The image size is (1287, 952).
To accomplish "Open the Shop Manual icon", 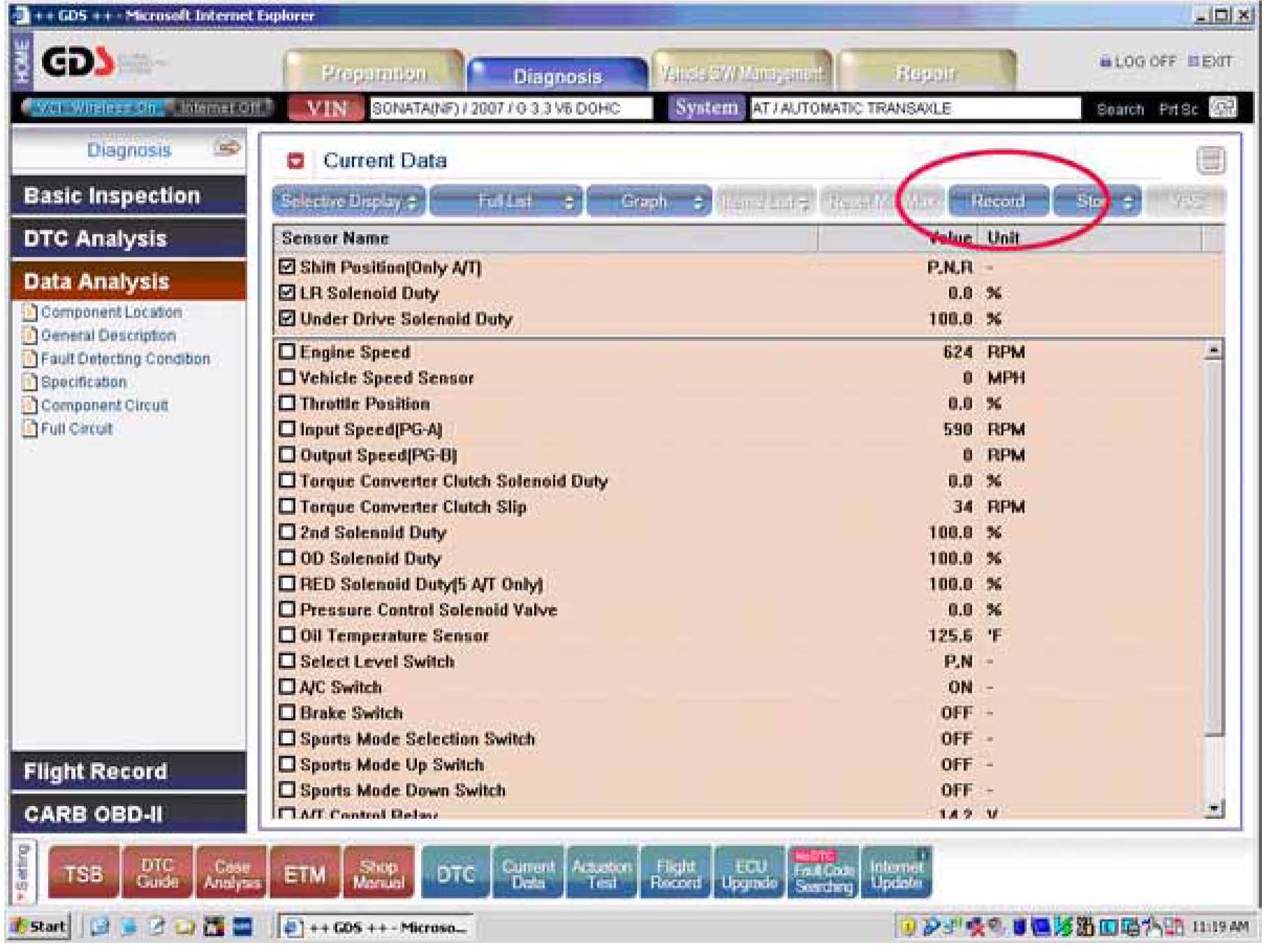I will [378, 873].
